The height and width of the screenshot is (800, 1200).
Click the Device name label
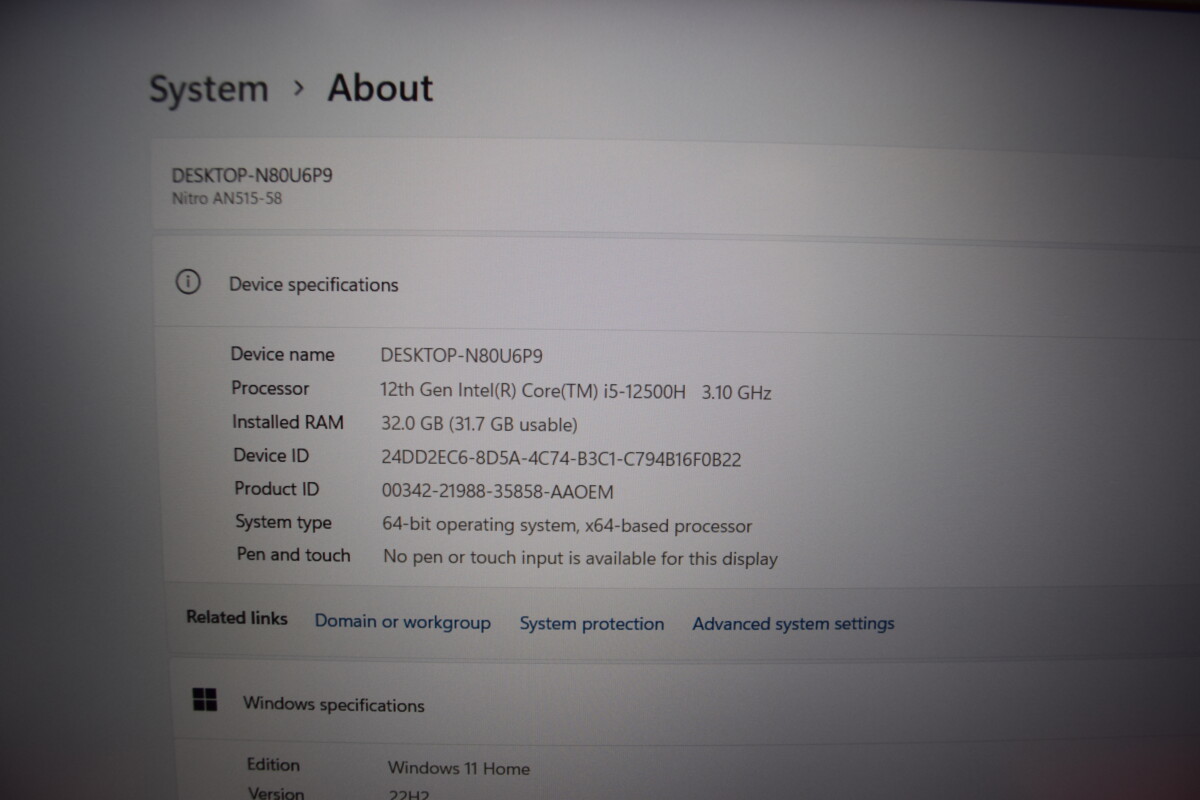coord(283,354)
